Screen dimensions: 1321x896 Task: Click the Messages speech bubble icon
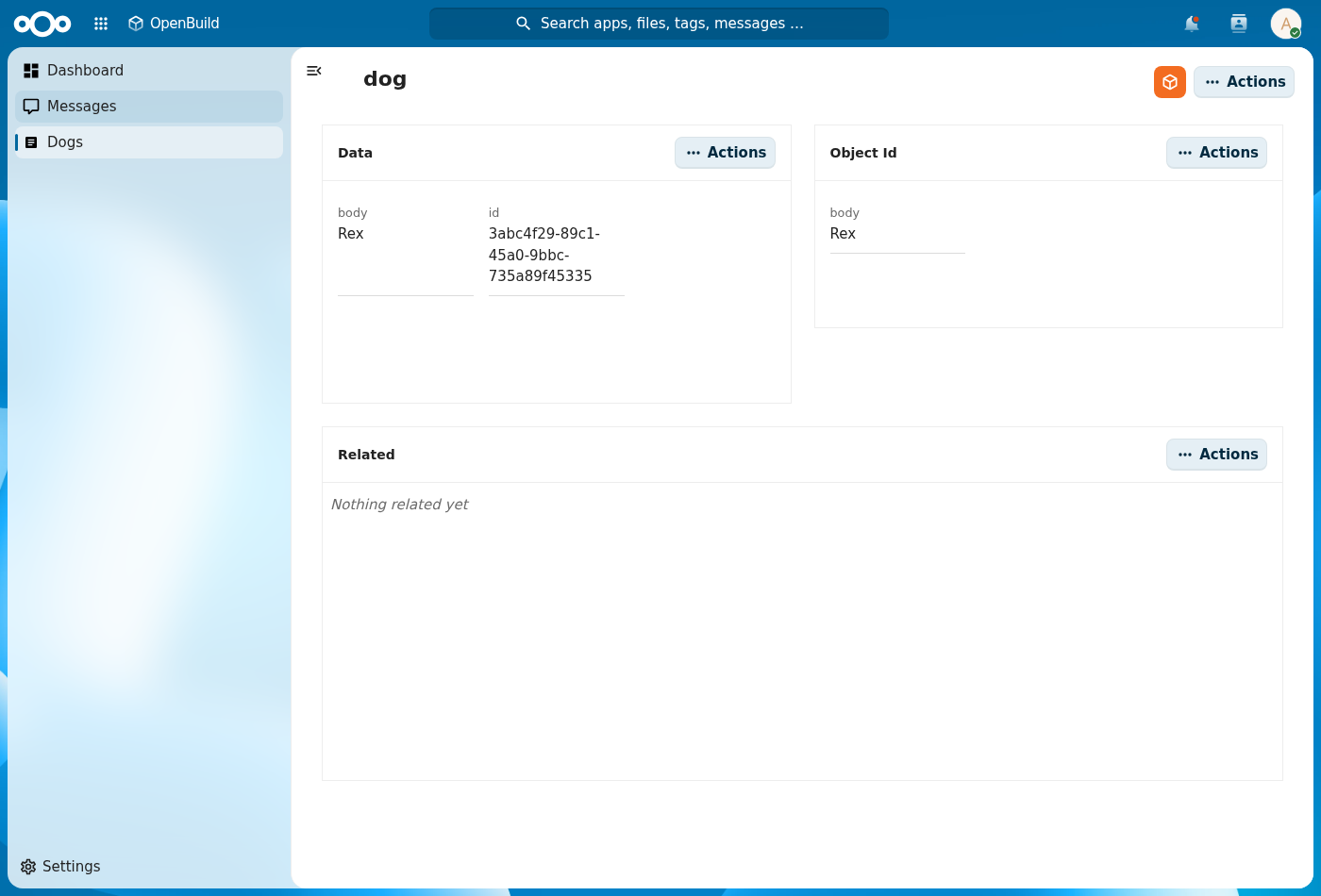(31, 107)
